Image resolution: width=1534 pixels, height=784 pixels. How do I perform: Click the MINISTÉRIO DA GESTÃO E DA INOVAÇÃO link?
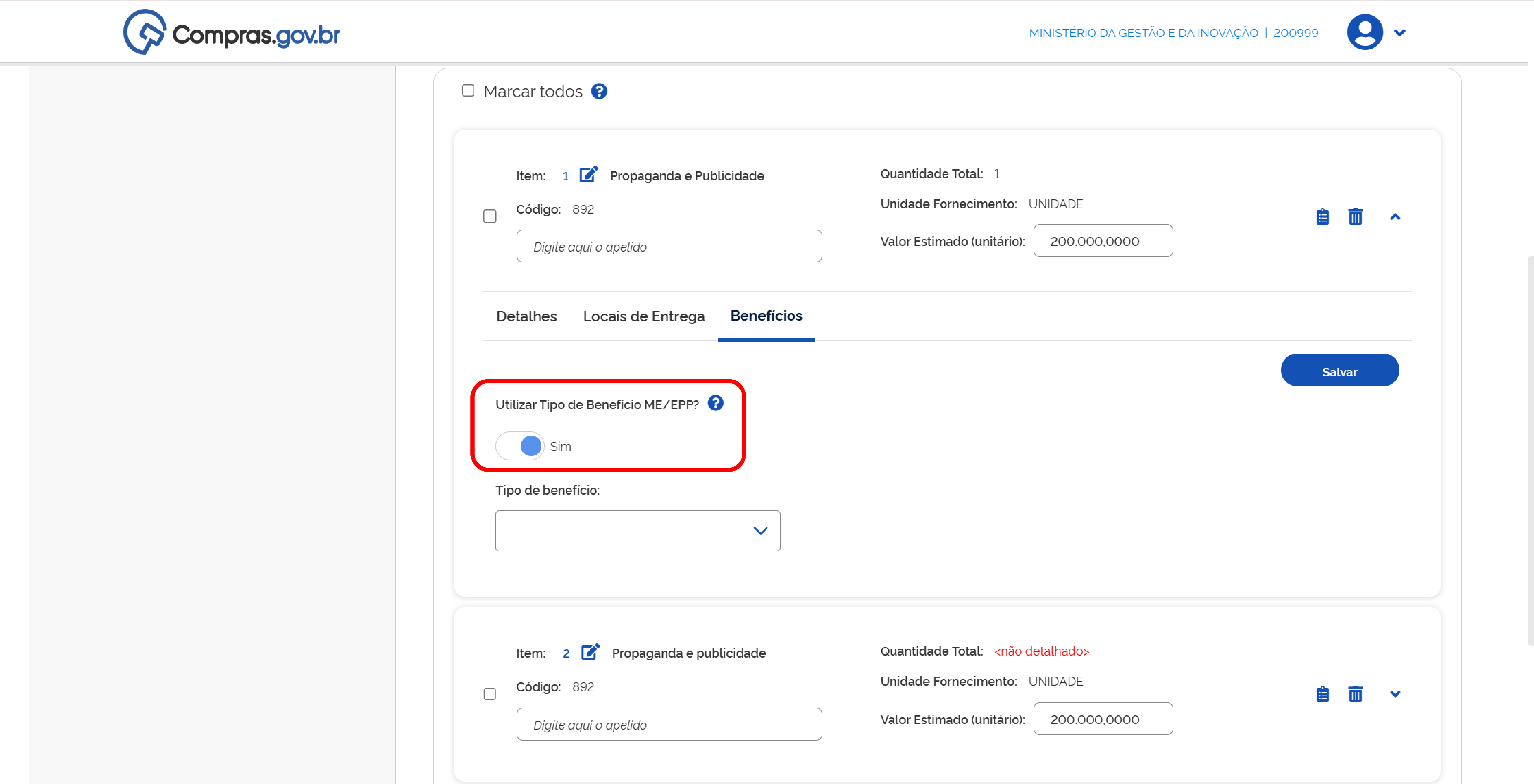coord(1143,33)
